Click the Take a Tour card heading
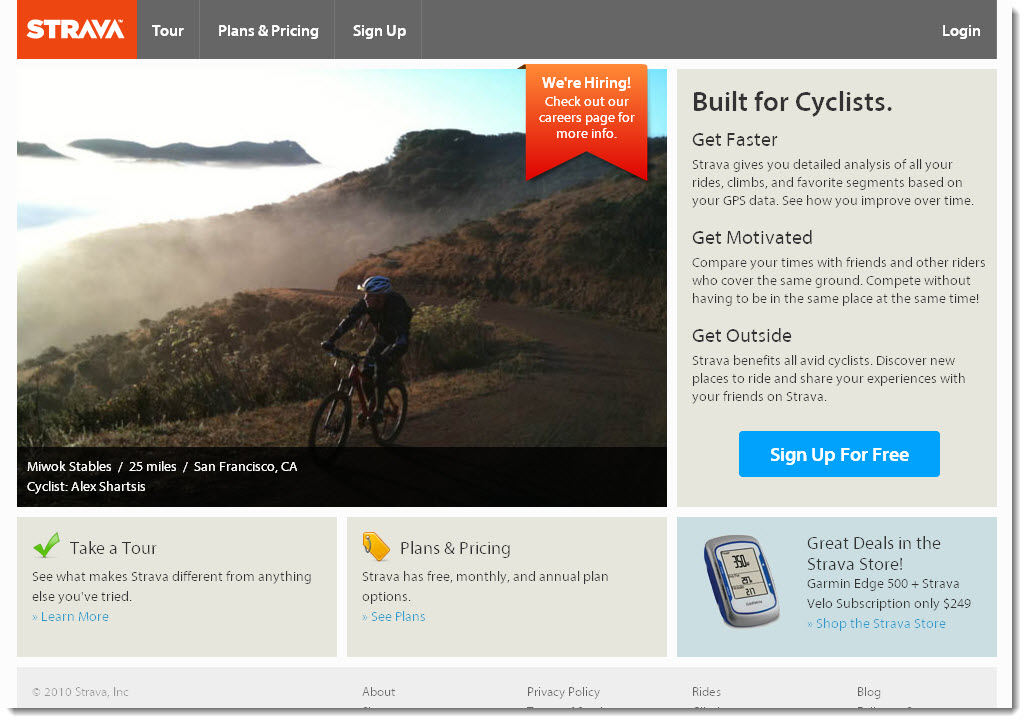Image resolution: width=1027 pixels, height=723 pixels. click(x=113, y=548)
